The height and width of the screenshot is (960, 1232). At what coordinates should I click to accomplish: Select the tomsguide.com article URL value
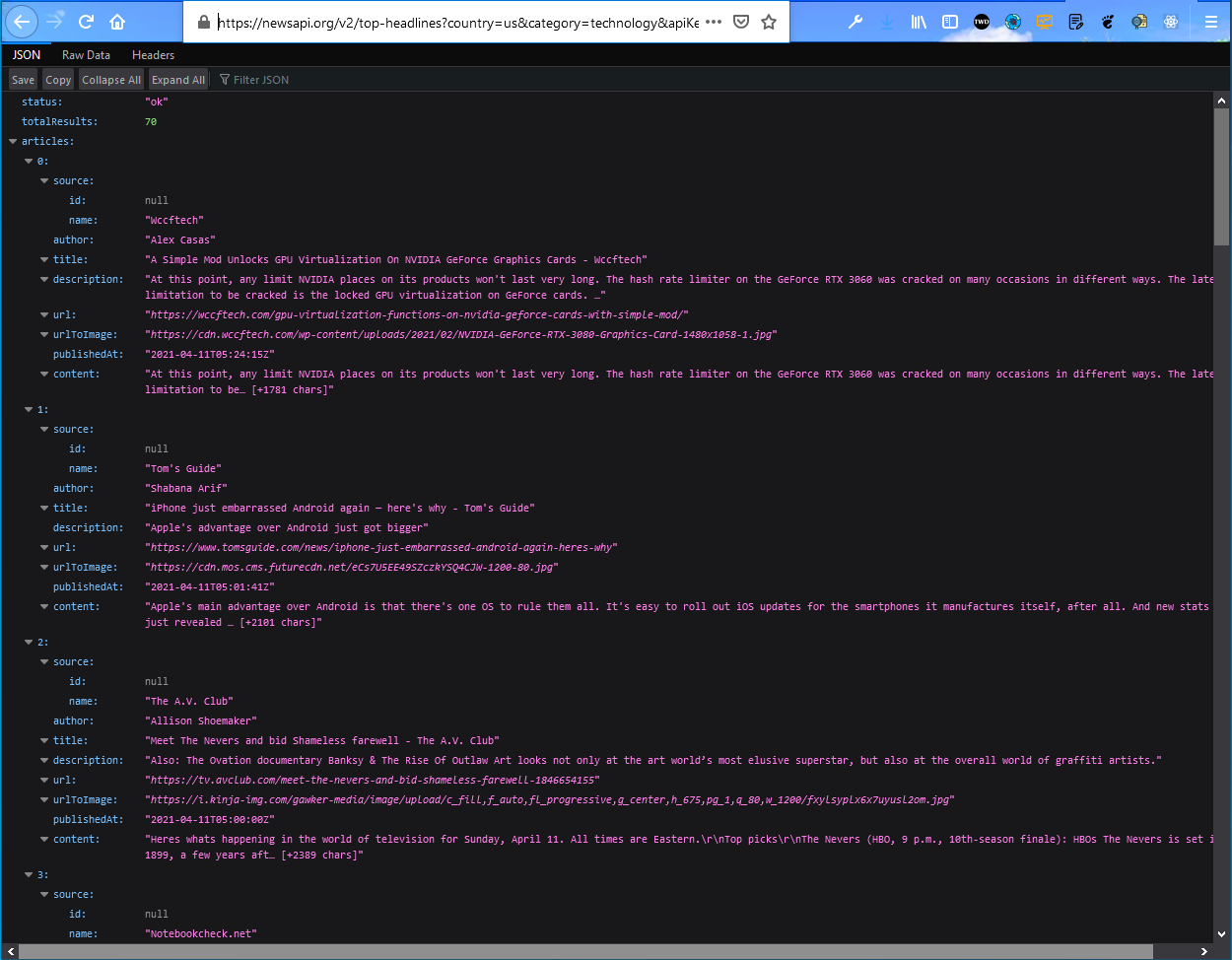[380, 548]
